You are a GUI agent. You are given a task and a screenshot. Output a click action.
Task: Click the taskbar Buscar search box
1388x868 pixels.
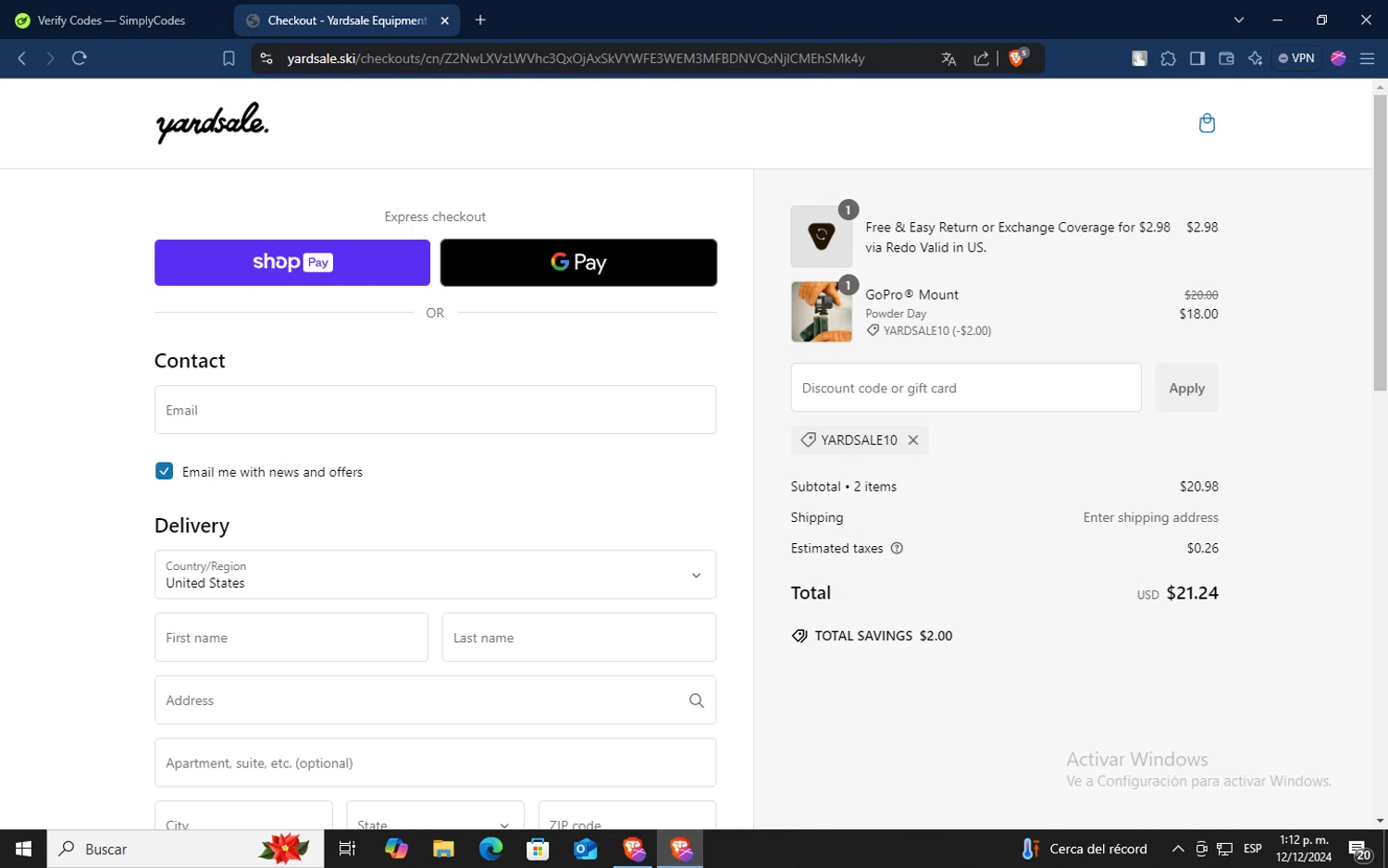pyautogui.click(x=185, y=849)
